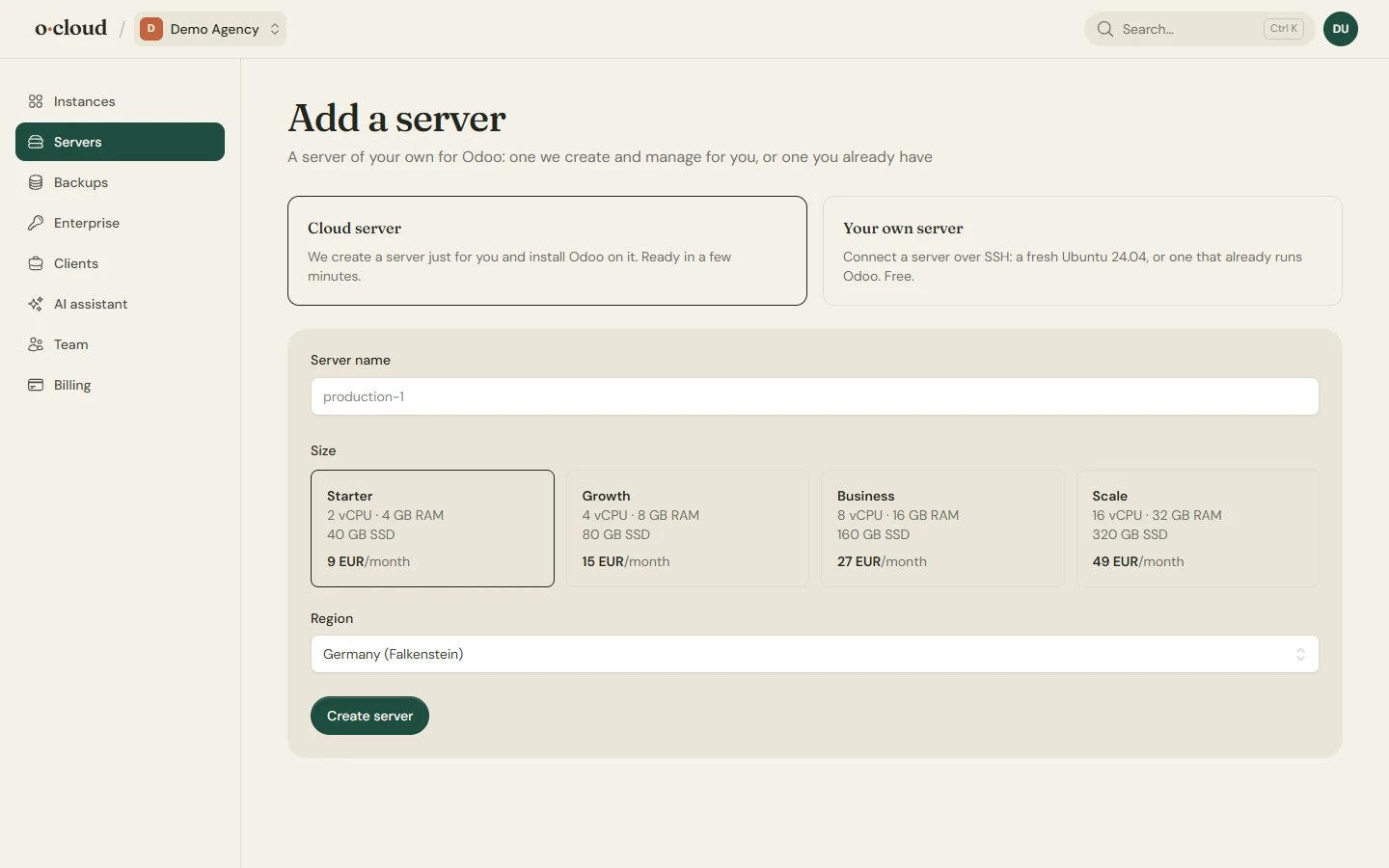Open the Demo Agency switcher dropdown
Screen dimensions: 1389x868
pos(210,29)
